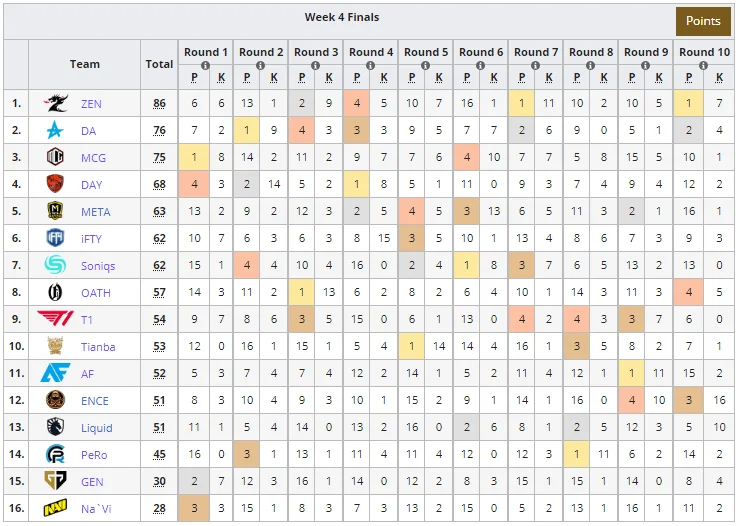Click the Soniqs team logo icon
The height and width of the screenshot is (526, 740).
55,265
